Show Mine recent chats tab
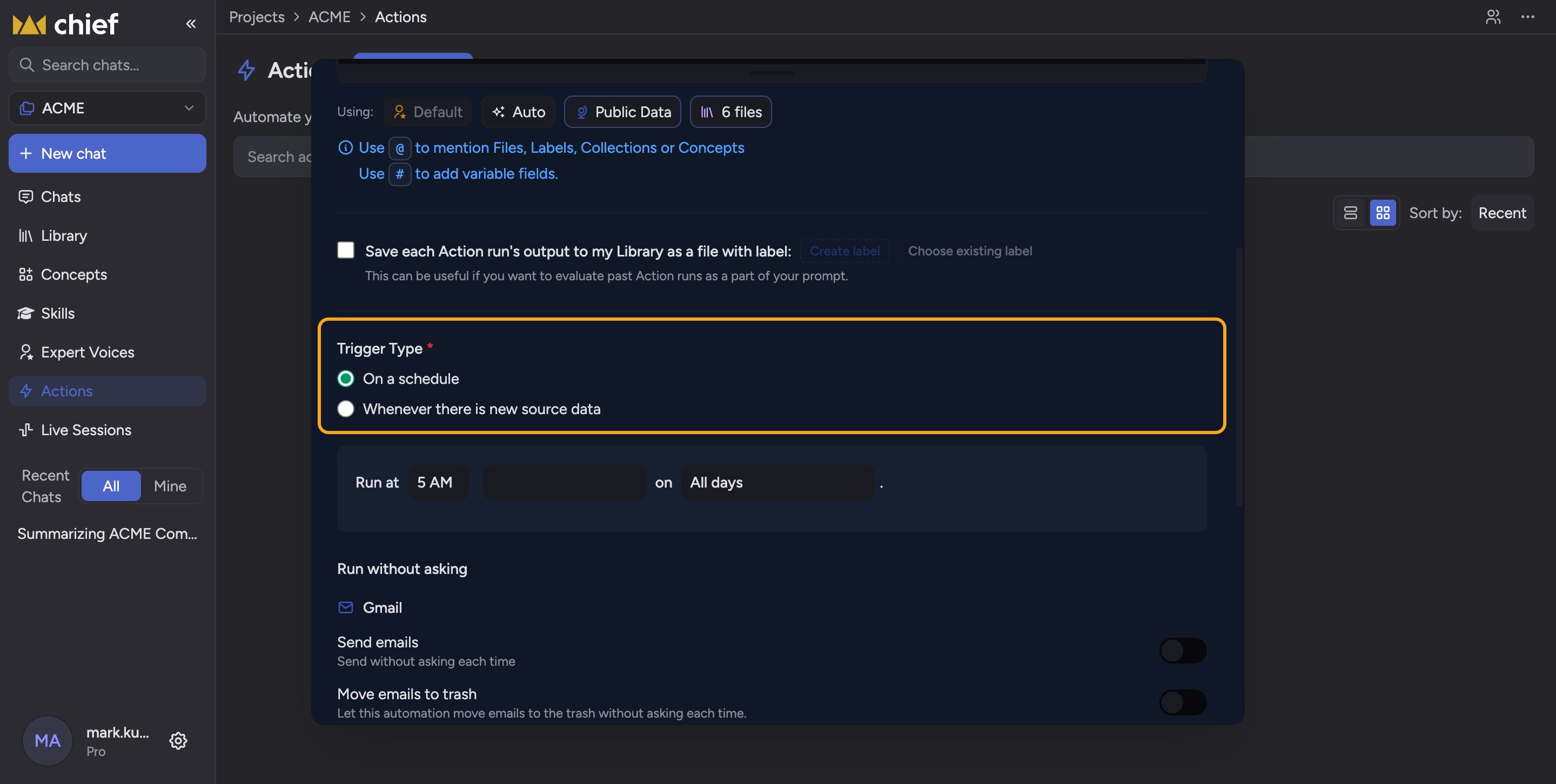Screen dimensions: 1556x784 [x=170, y=486]
